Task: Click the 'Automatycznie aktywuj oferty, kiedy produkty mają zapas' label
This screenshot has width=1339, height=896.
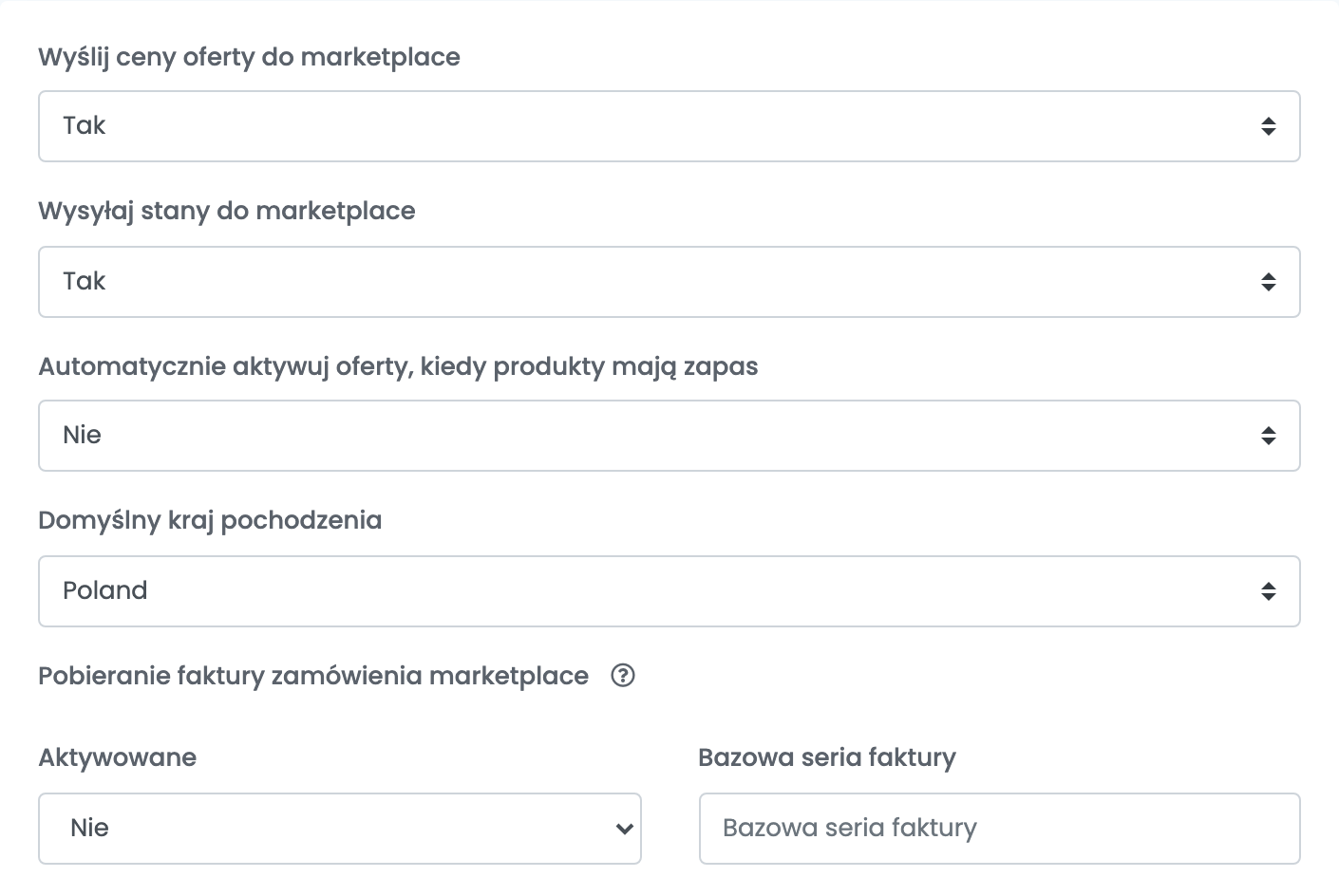Action: pos(398,367)
